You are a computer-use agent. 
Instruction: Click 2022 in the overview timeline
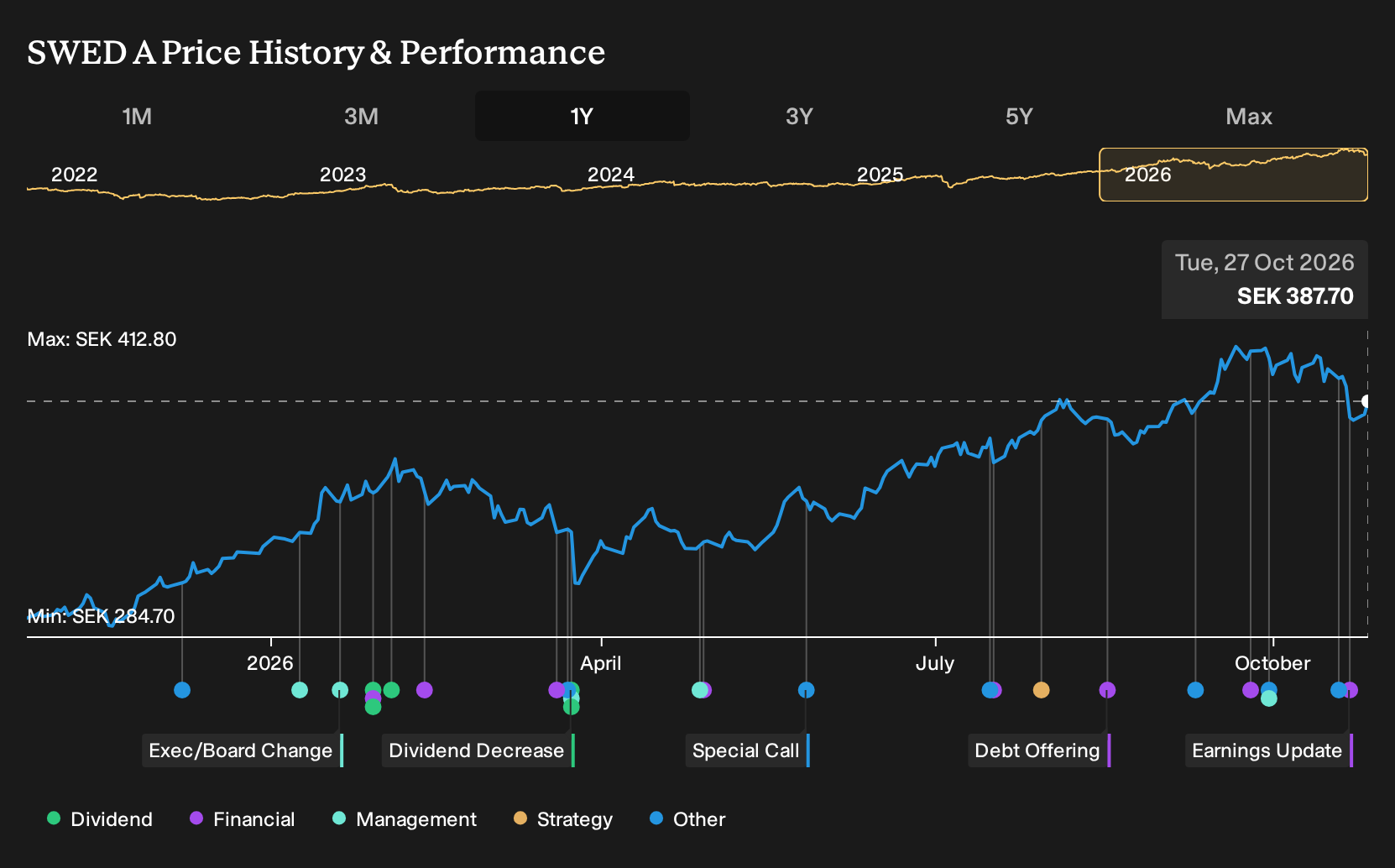click(x=75, y=175)
